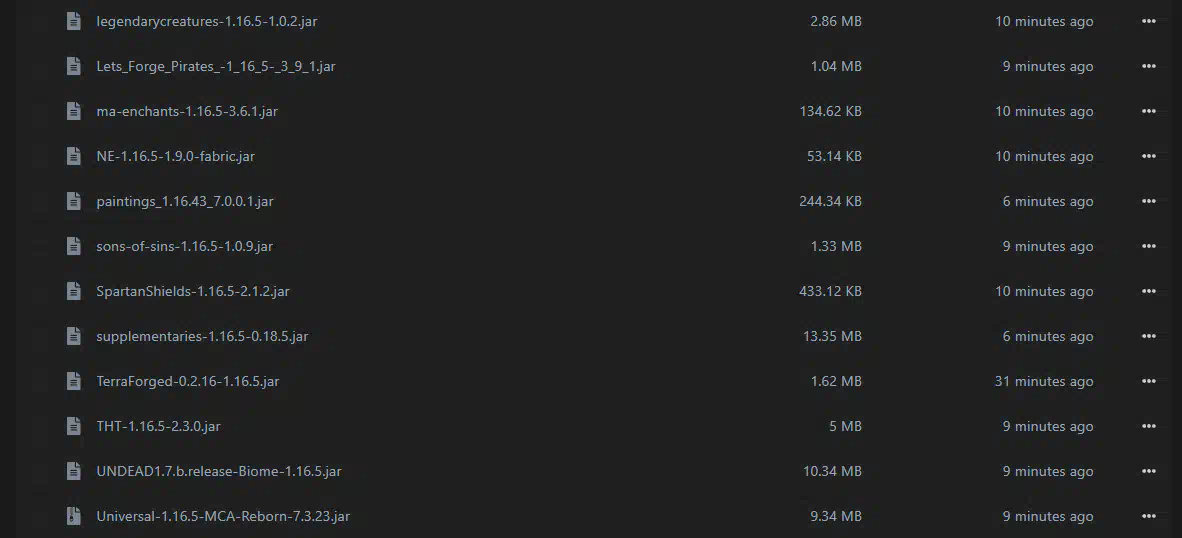Open ellipsis menu for THT-1.16.5-2.3.0.jar

coord(1148,426)
